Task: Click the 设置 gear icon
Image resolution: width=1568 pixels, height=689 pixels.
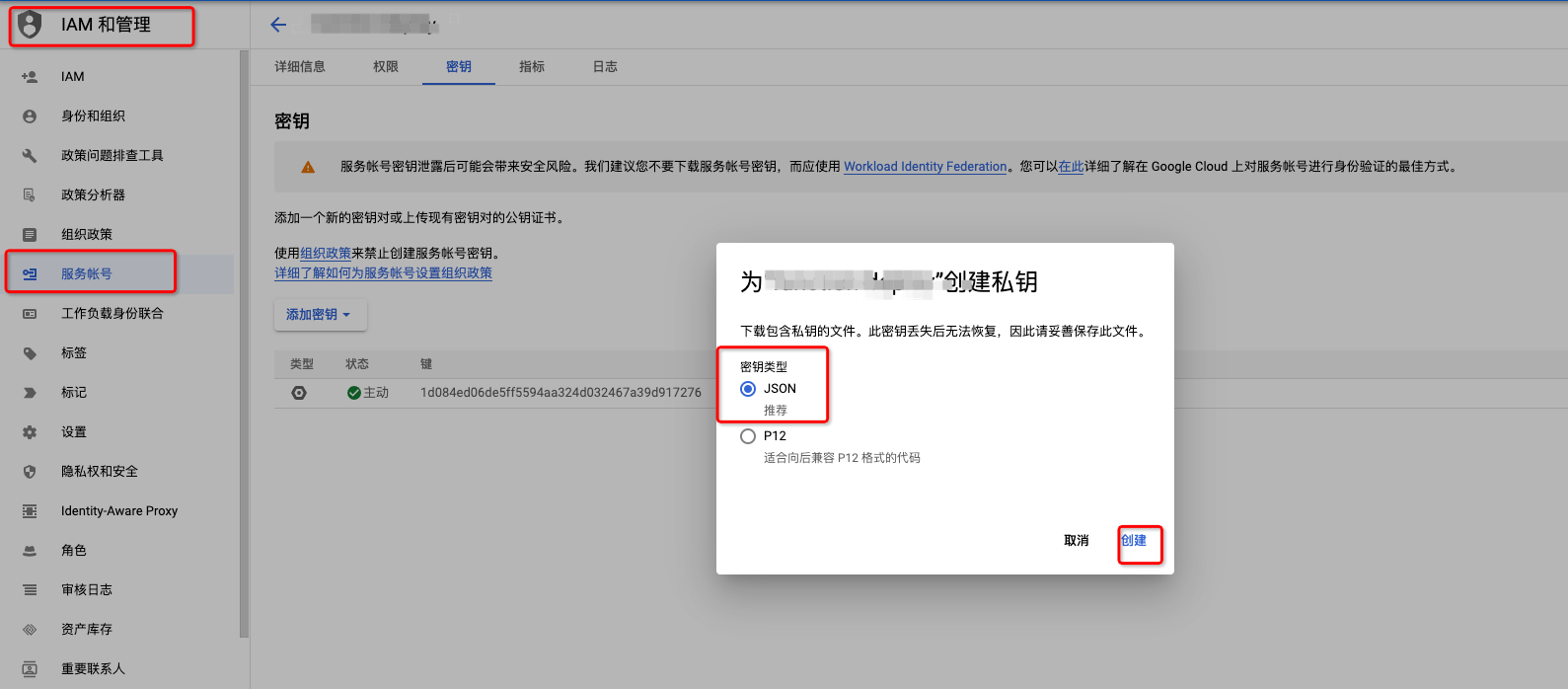Action: point(30,431)
